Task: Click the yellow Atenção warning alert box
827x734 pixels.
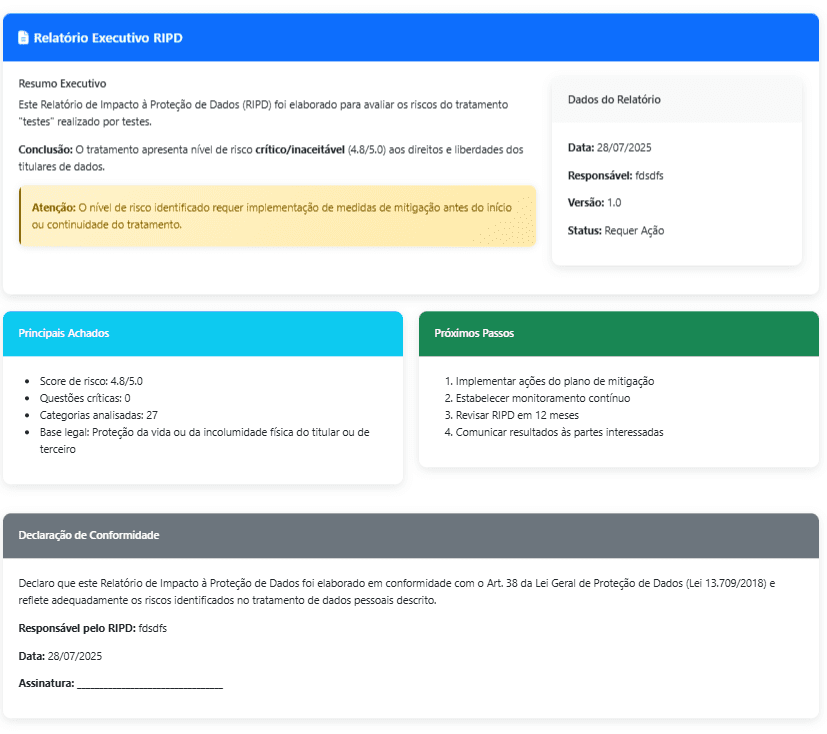Action: (277, 216)
